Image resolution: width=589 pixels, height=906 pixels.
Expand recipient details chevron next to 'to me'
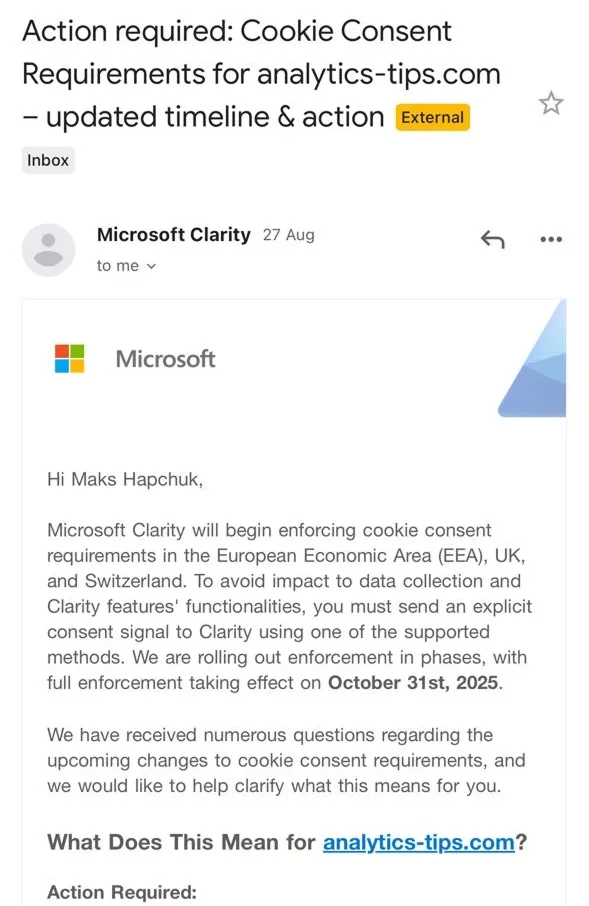[x=151, y=266]
